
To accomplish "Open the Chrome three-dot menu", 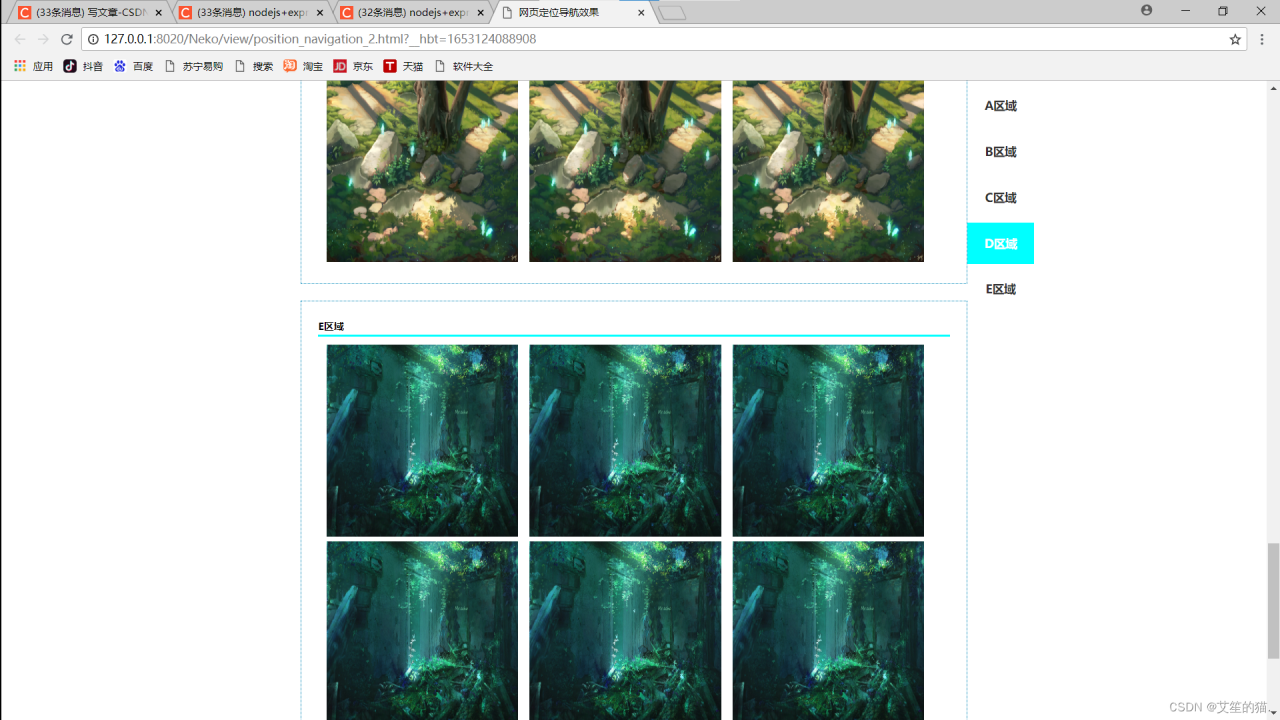I will pos(1262,39).
